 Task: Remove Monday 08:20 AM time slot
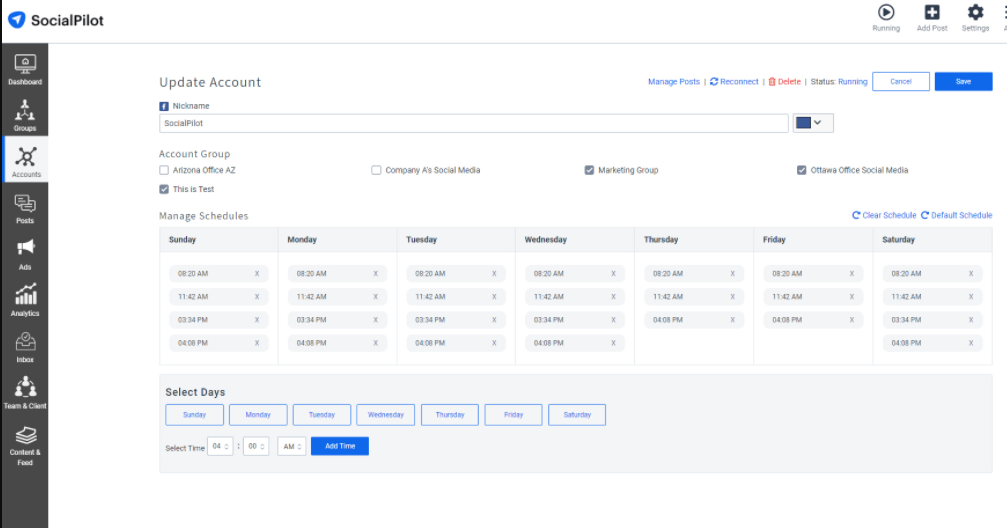pyautogui.click(x=376, y=274)
